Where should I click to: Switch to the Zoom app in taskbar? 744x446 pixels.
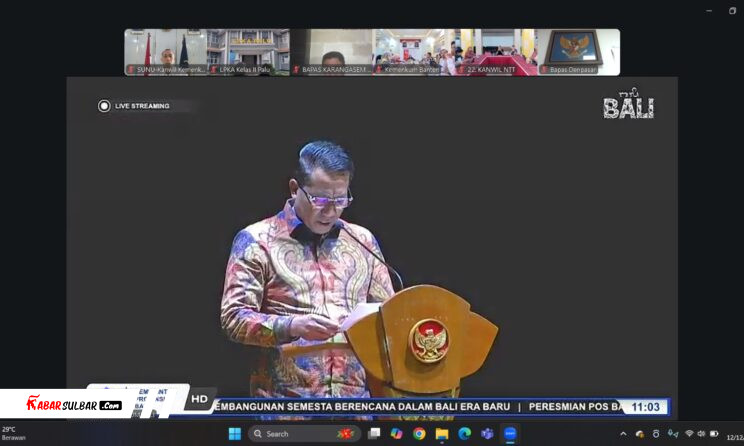510,434
